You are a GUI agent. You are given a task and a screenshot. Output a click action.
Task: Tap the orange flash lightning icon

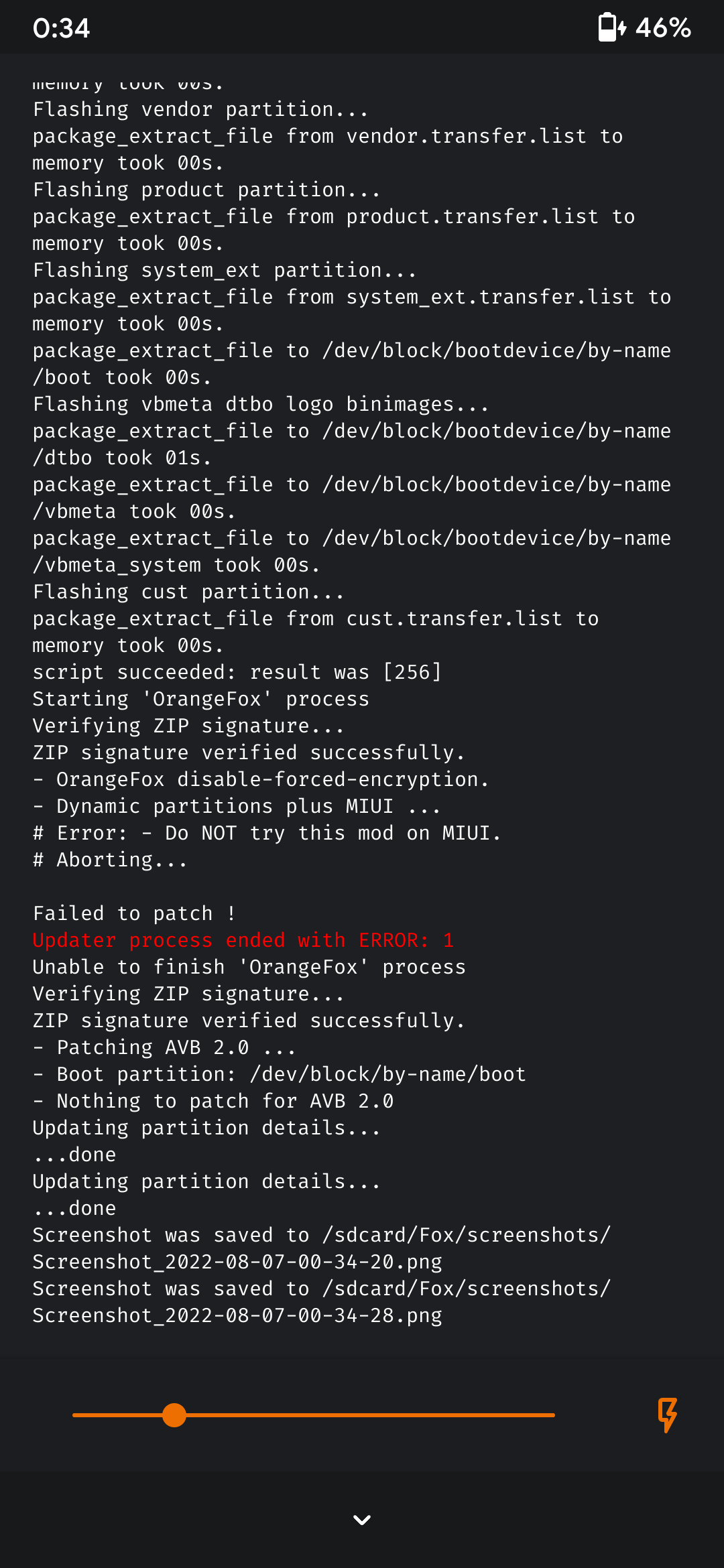667,1415
